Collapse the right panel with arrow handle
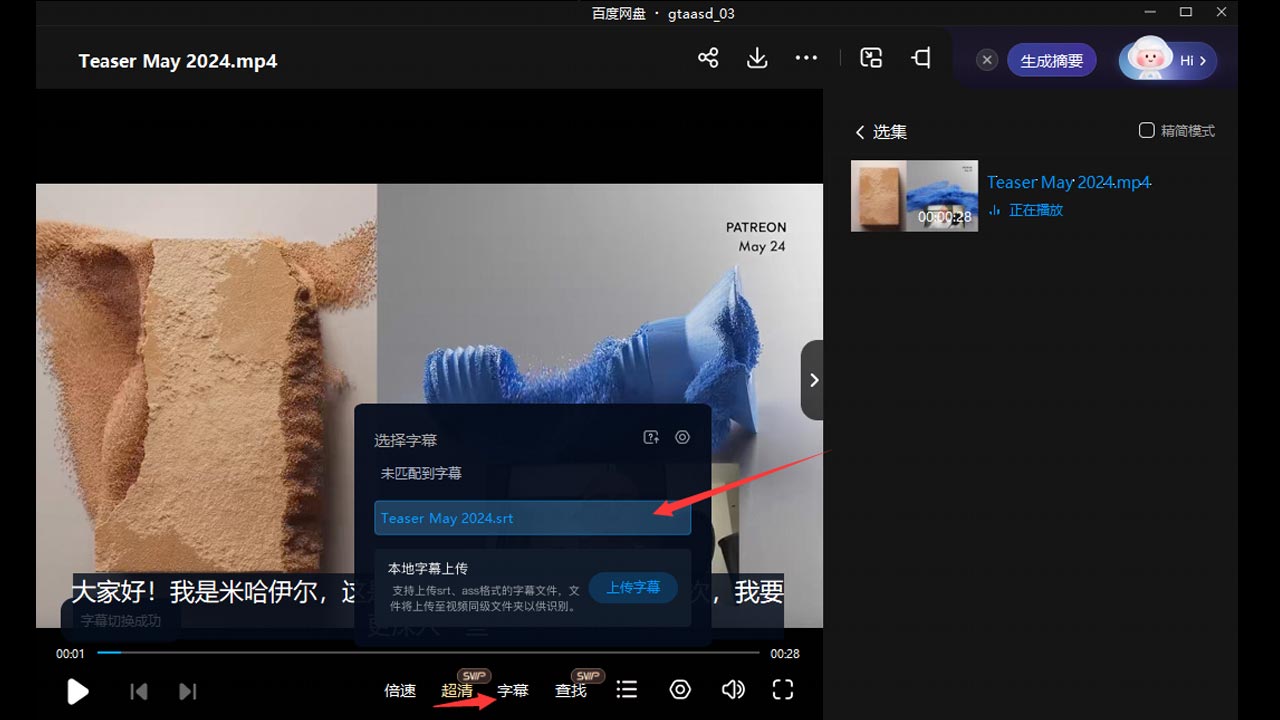 (x=812, y=380)
